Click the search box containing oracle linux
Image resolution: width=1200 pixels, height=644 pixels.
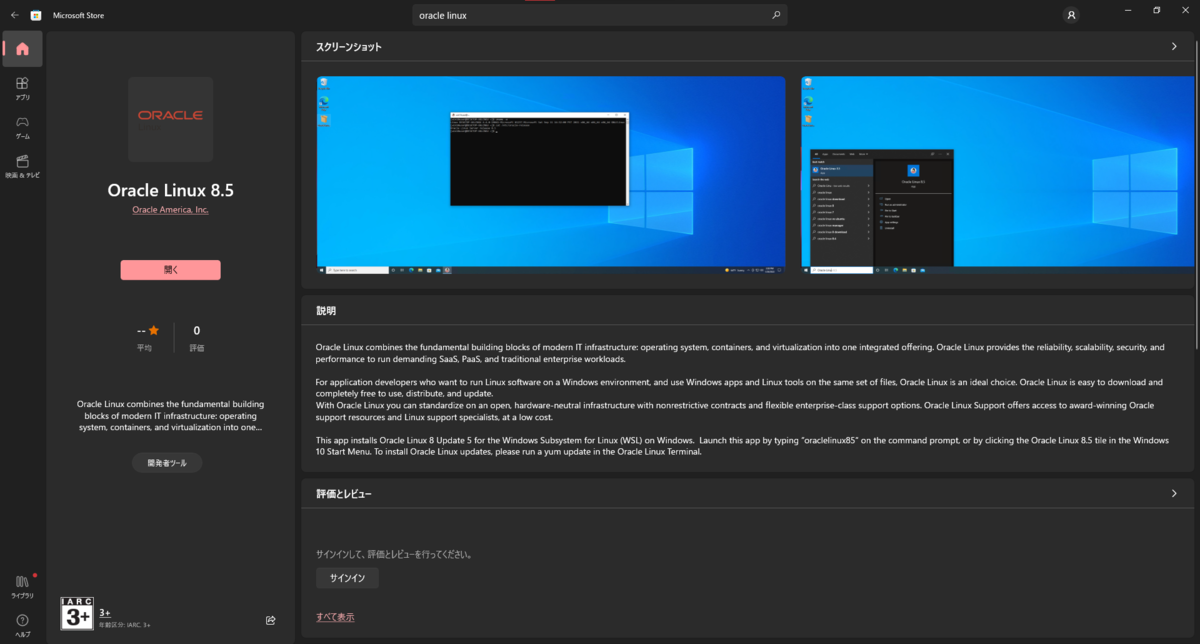click(x=600, y=16)
